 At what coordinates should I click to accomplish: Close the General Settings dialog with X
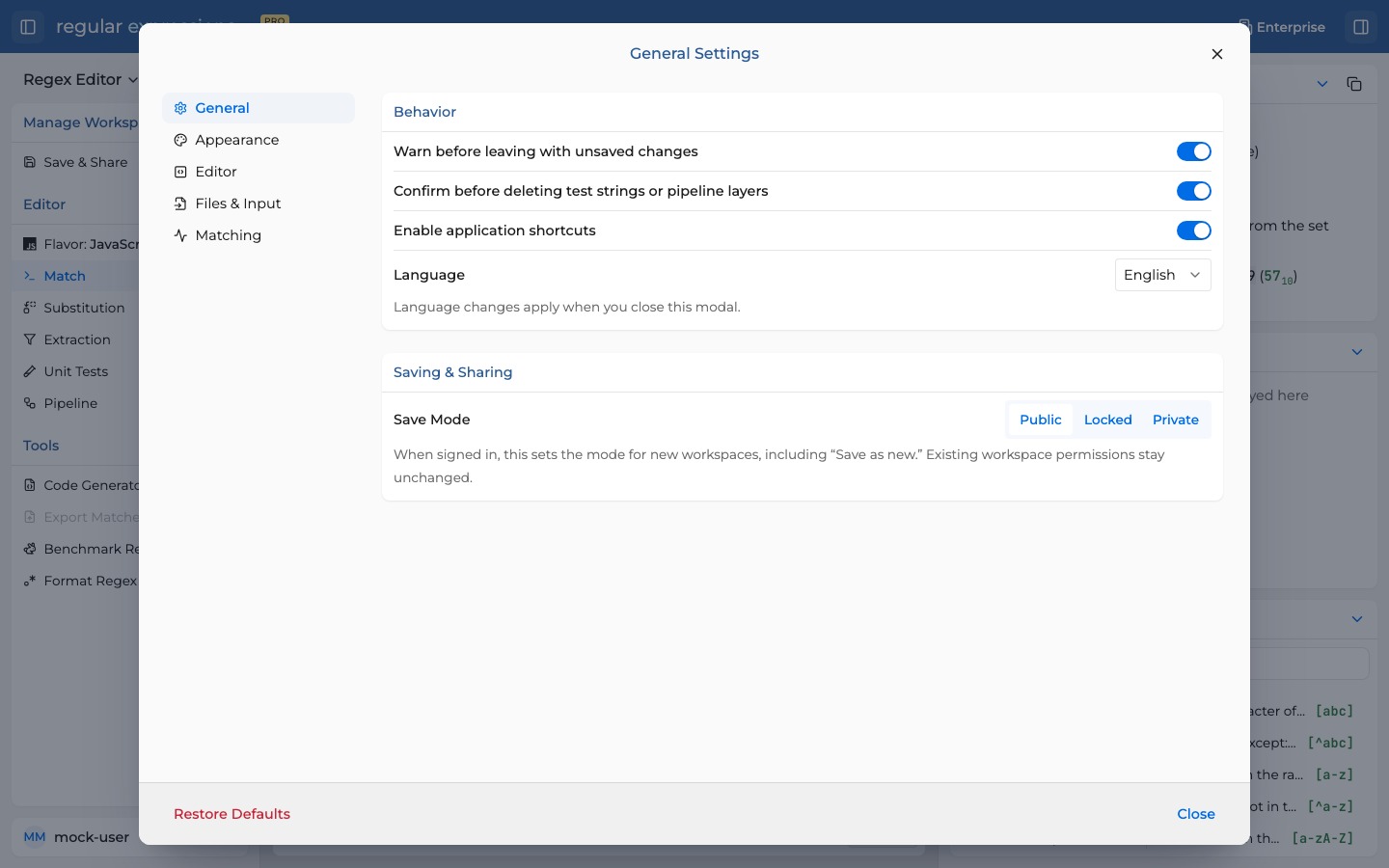point(1217,54)
